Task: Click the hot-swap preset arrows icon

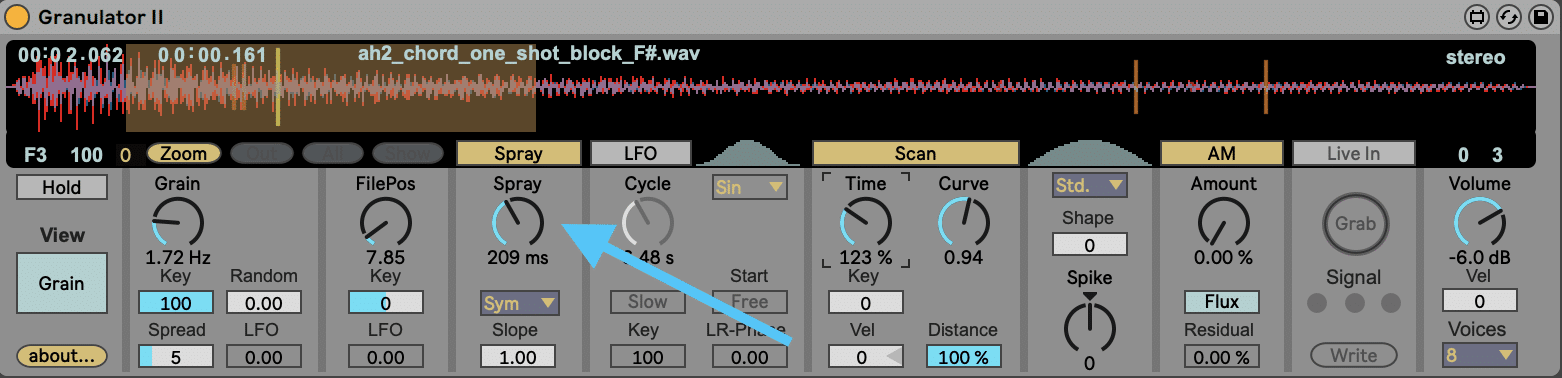Action: (1509, 17)
